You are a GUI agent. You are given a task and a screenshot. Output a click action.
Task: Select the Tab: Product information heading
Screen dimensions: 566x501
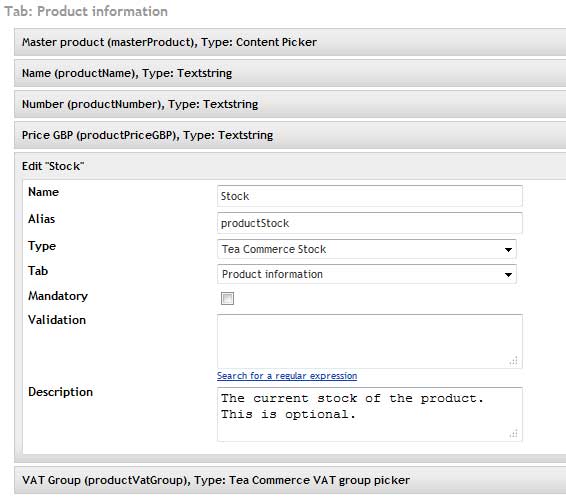86,11
